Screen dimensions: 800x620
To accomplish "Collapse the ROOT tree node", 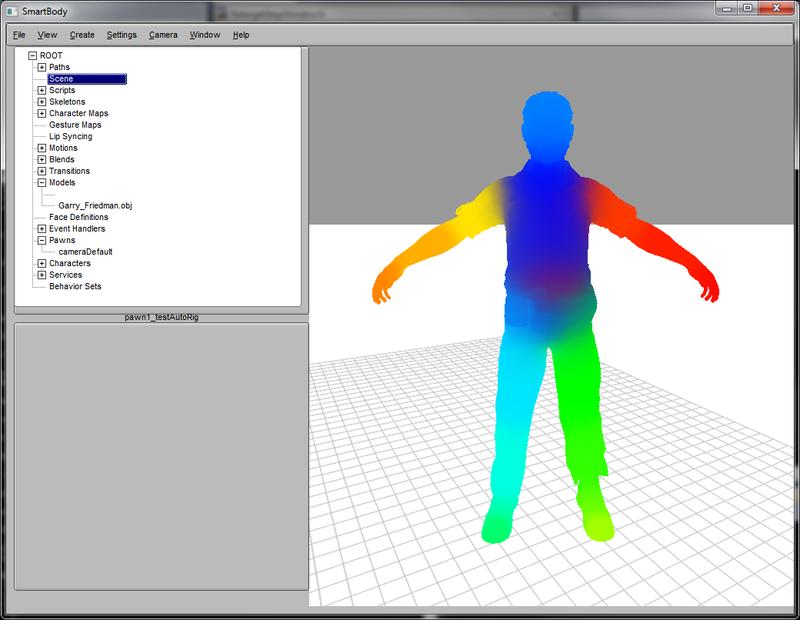I will [x=32, y=56].
